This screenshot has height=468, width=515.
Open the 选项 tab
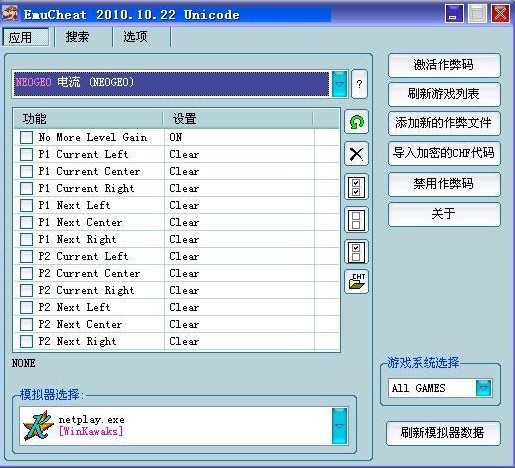coord(135,37)
